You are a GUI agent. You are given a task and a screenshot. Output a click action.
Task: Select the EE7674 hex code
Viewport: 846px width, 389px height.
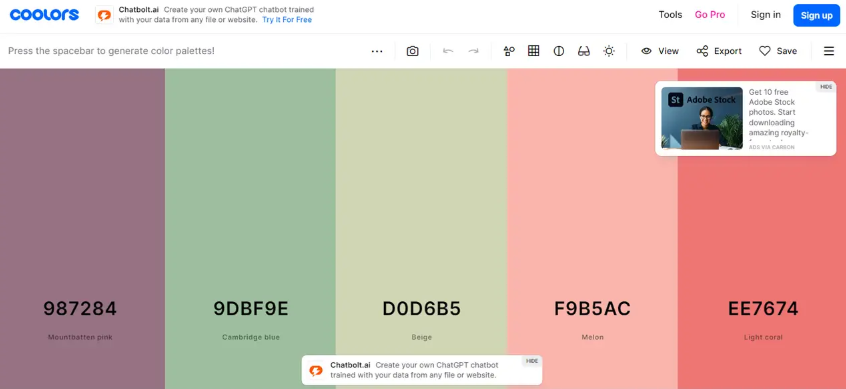tap(763, 309)
